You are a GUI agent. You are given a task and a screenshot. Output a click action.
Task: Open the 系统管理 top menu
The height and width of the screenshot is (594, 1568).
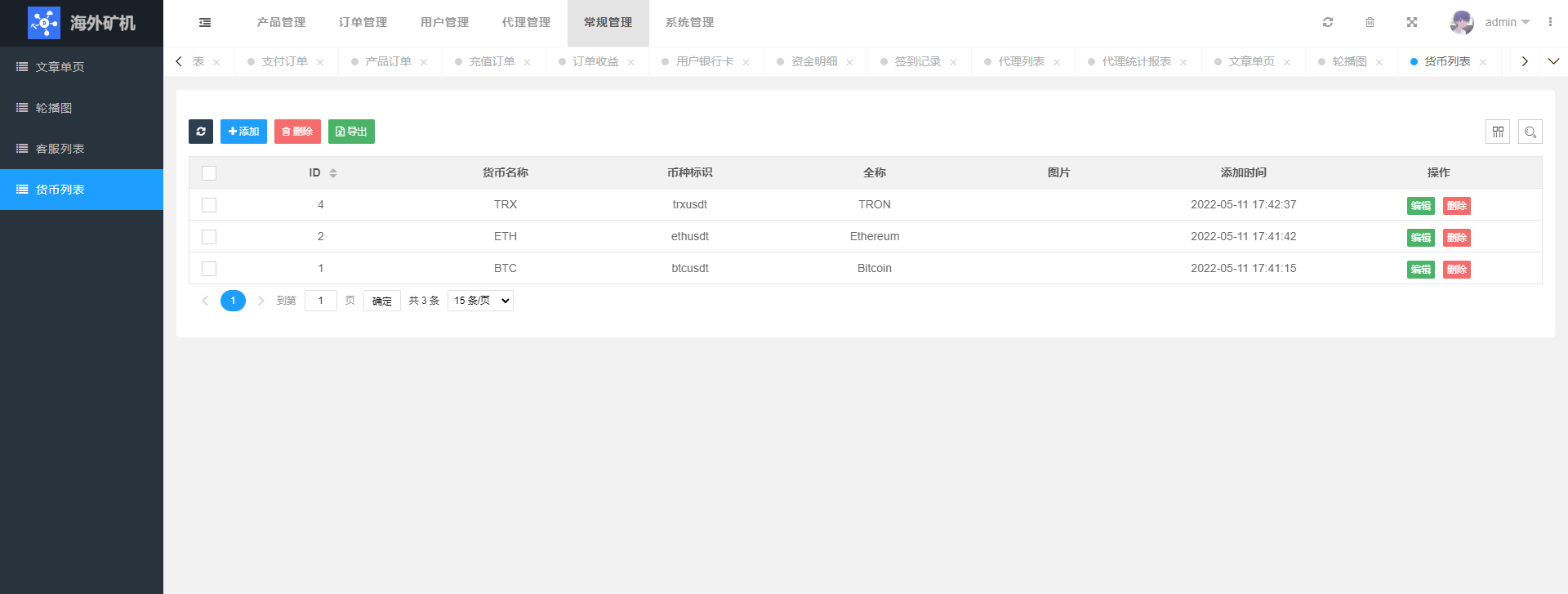(x=689, y=23)
